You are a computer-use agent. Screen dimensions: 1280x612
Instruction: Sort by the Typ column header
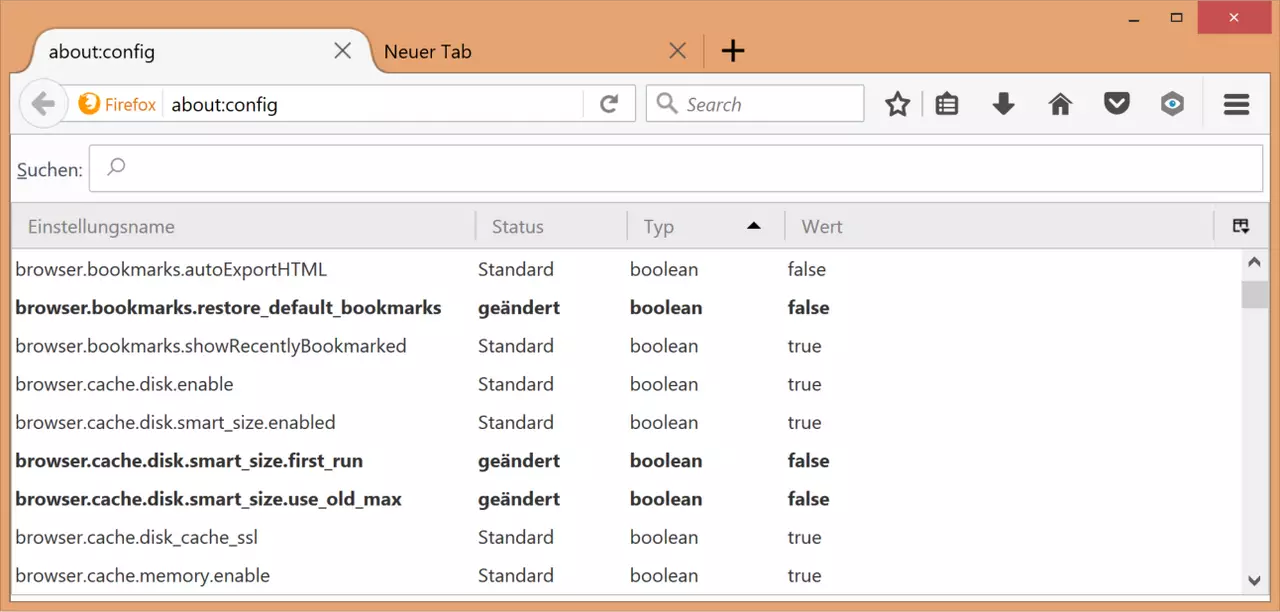[700, 227]
